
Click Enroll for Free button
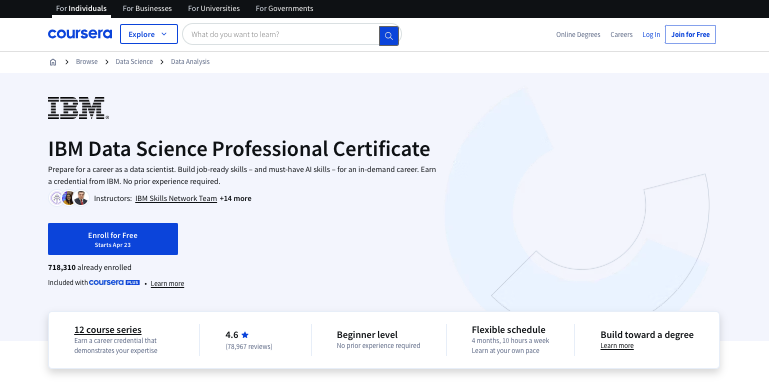[x=113, y=239]
